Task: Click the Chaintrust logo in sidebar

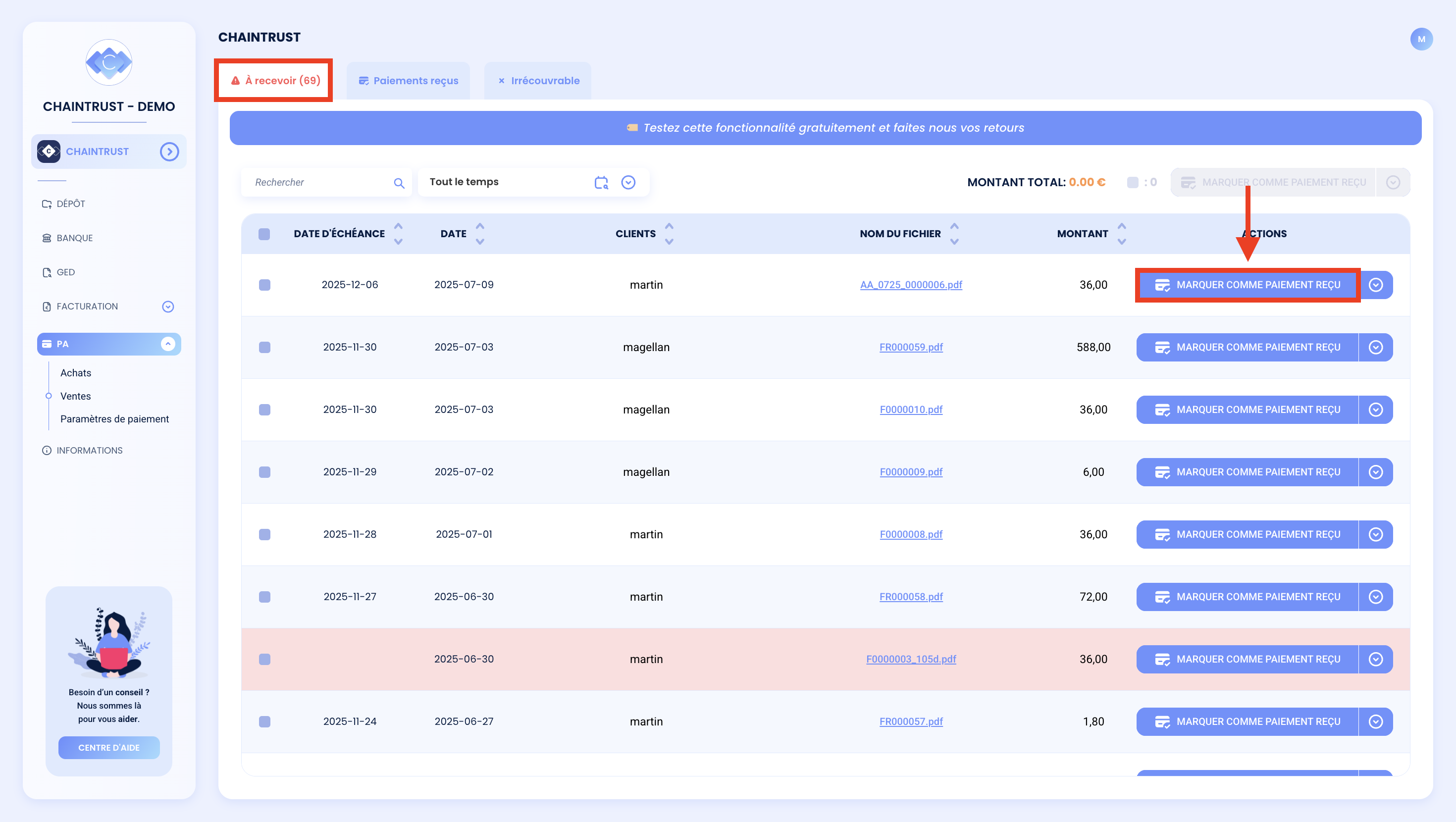Action: [109, 62]
